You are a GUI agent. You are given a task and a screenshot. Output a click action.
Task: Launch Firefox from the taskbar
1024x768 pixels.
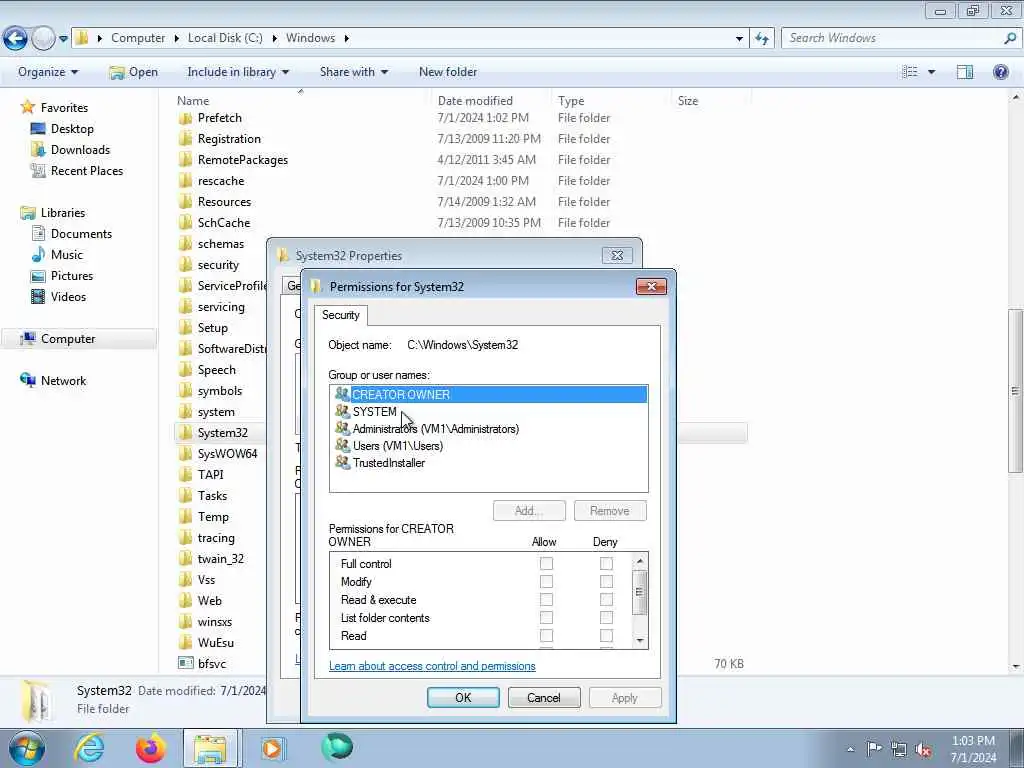click(x=151, y=748)
